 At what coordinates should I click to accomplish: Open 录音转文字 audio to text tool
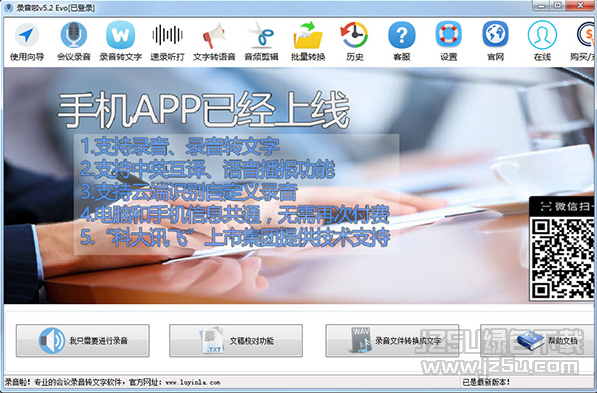click(x=120, y=41)
